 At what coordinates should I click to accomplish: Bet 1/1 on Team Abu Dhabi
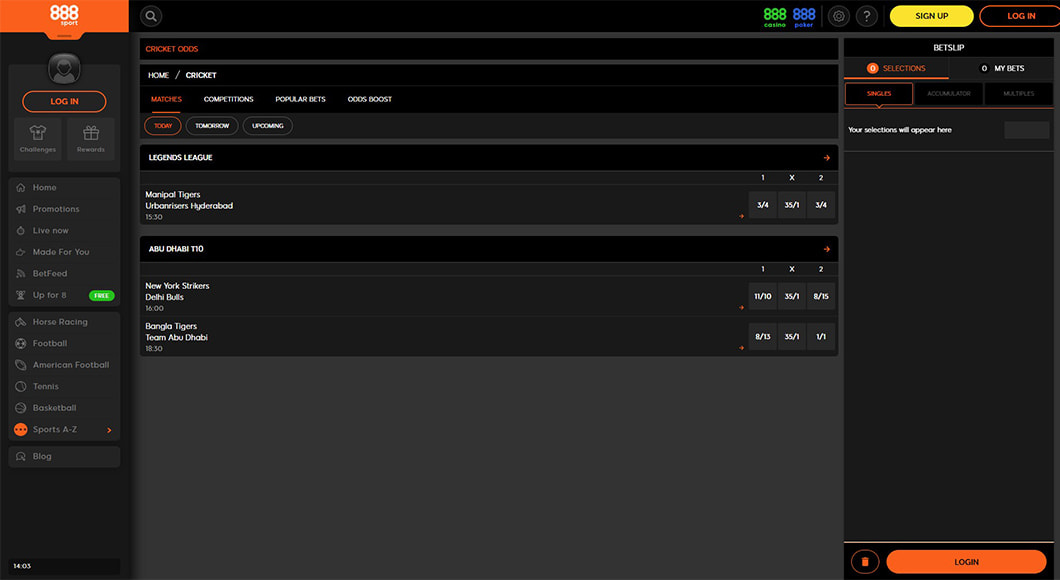click(x=821, y=337)
